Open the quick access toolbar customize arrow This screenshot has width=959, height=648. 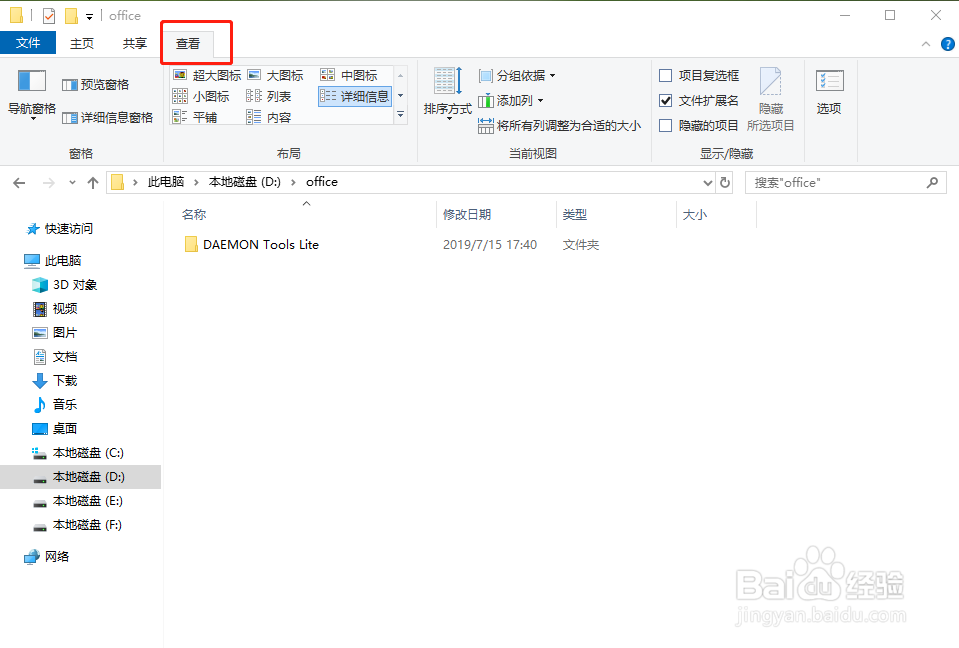click(x=89, y=17)
